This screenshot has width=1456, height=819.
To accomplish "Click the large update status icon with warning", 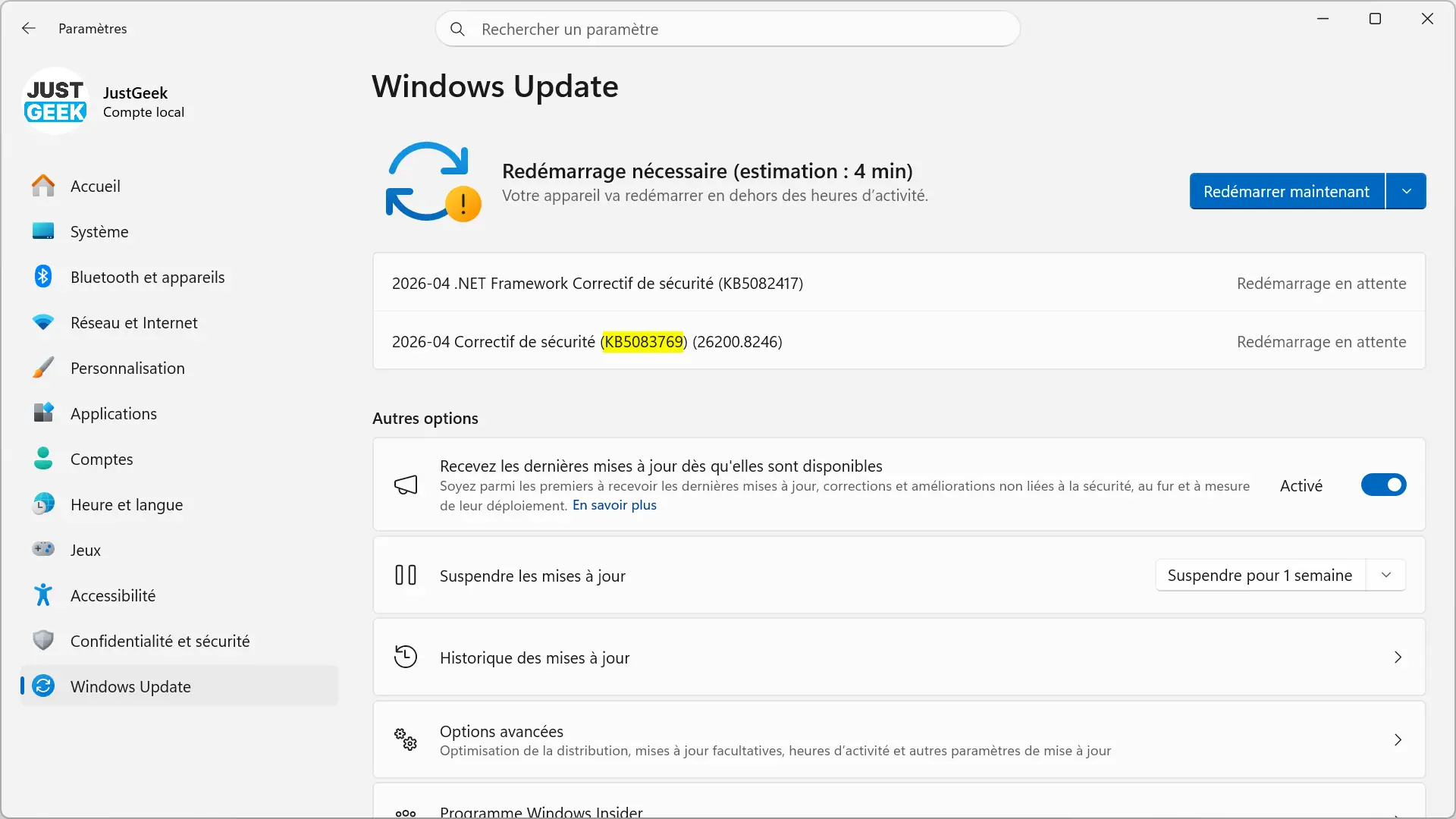I will coord(434,182).
